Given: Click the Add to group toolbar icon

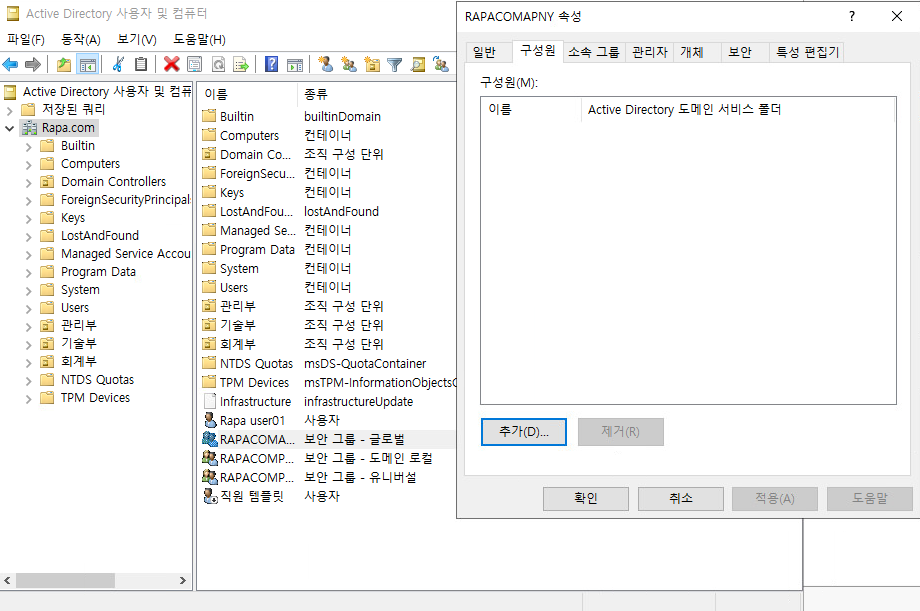Looking at the screenshot, I should (x=441, y=64).
